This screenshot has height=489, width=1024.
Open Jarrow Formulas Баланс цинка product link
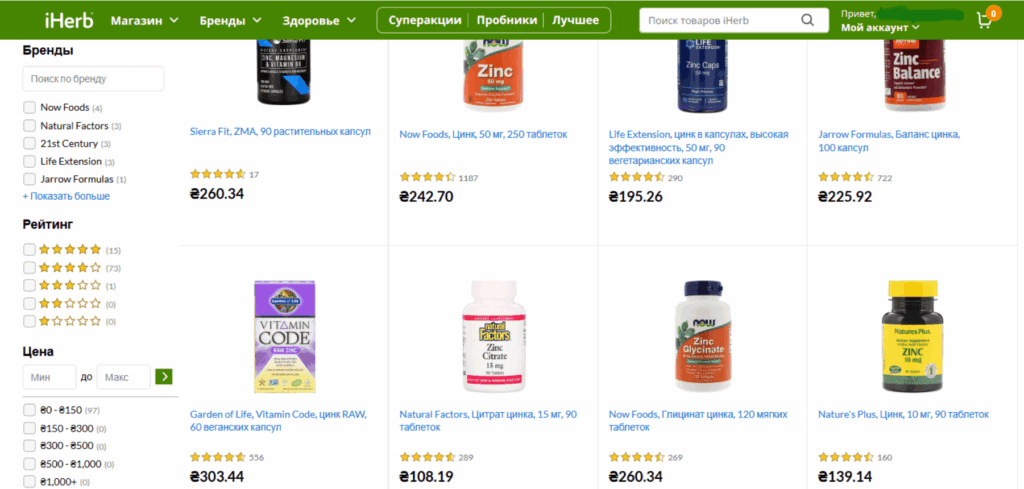(x=889, y=141)
